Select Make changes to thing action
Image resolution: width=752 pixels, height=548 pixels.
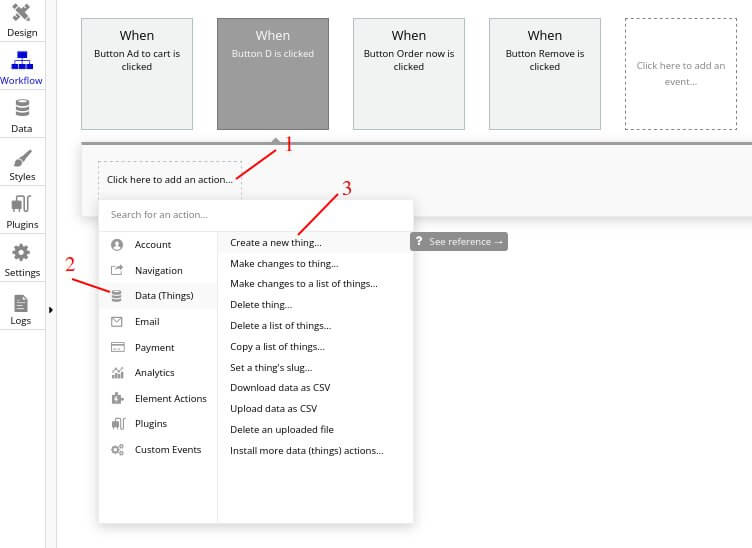(x=284, y=263)
